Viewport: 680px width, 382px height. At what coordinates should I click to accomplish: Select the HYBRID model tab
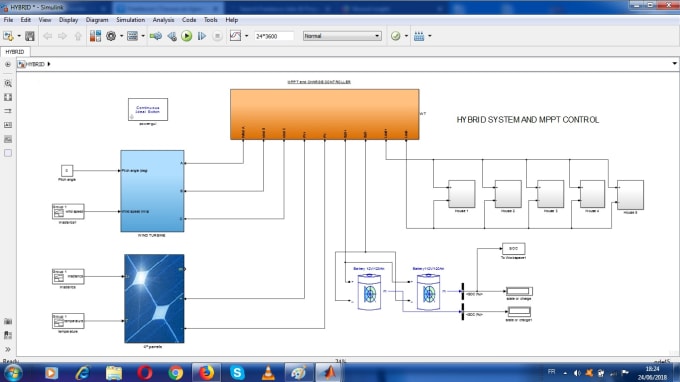15,52
